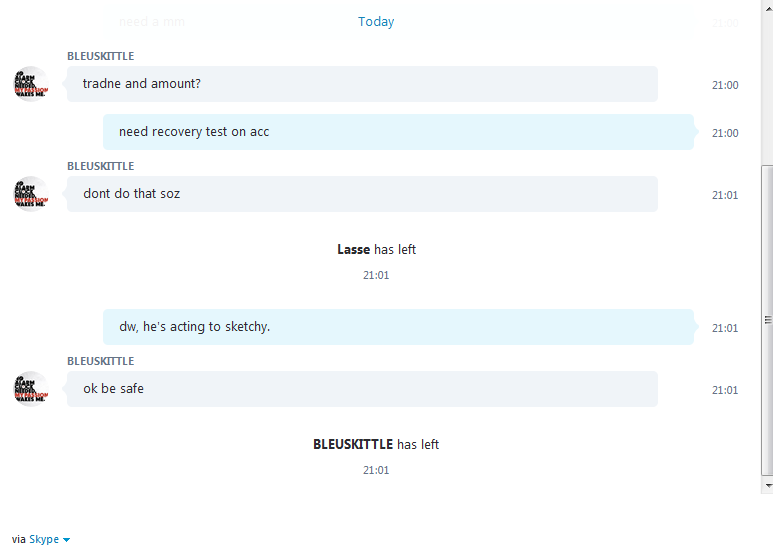Screen dimensions: 773x546
Task: Select the 'dont do that soz' message
Action: point(362,194)
